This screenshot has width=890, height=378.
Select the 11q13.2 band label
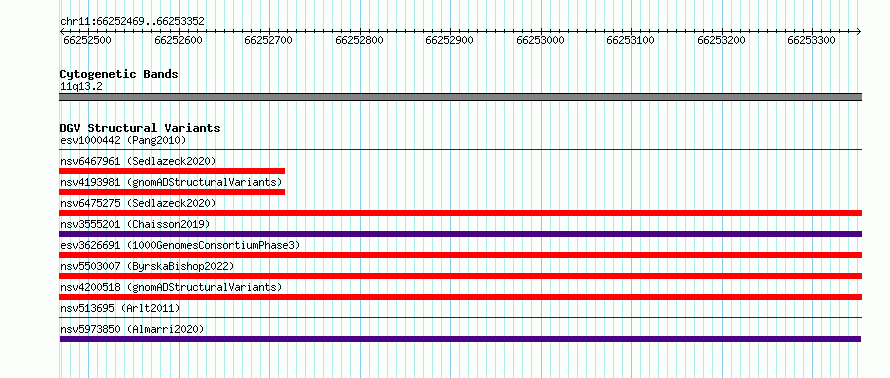(81, 87)
